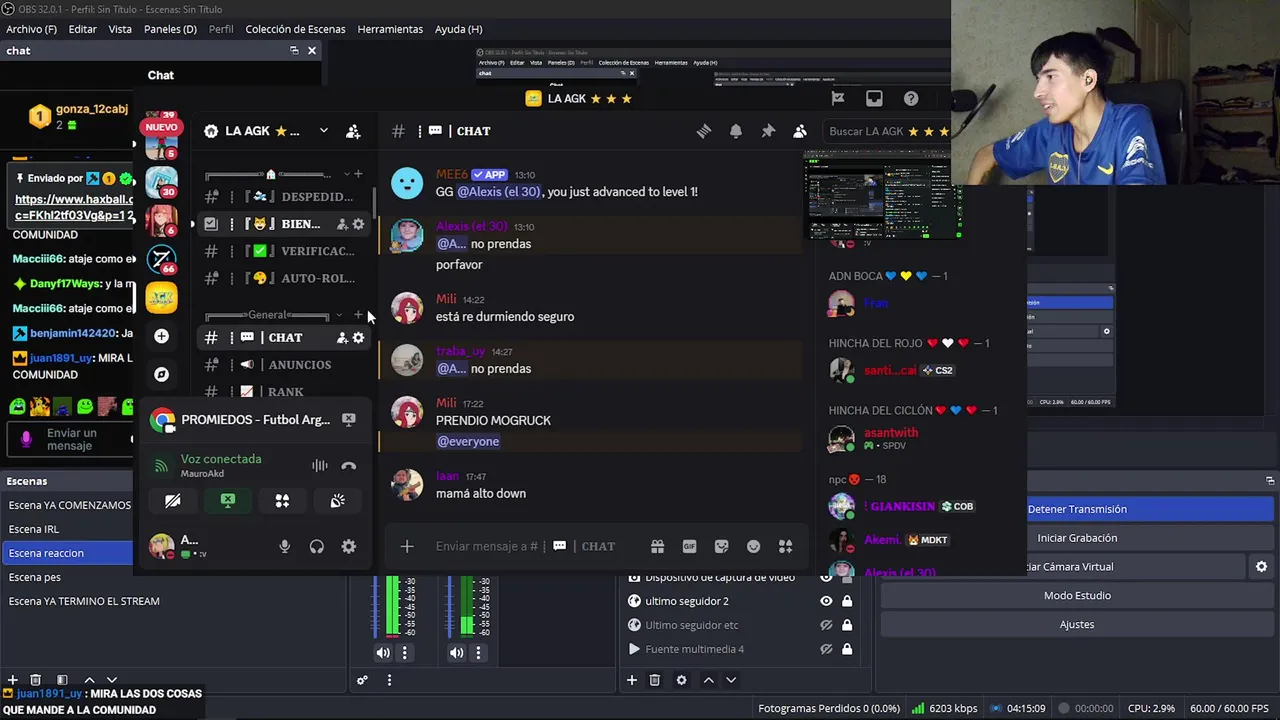Expand LA AGK server dropdown
The width and height of the screenshot is (1280, 720).
323,131
